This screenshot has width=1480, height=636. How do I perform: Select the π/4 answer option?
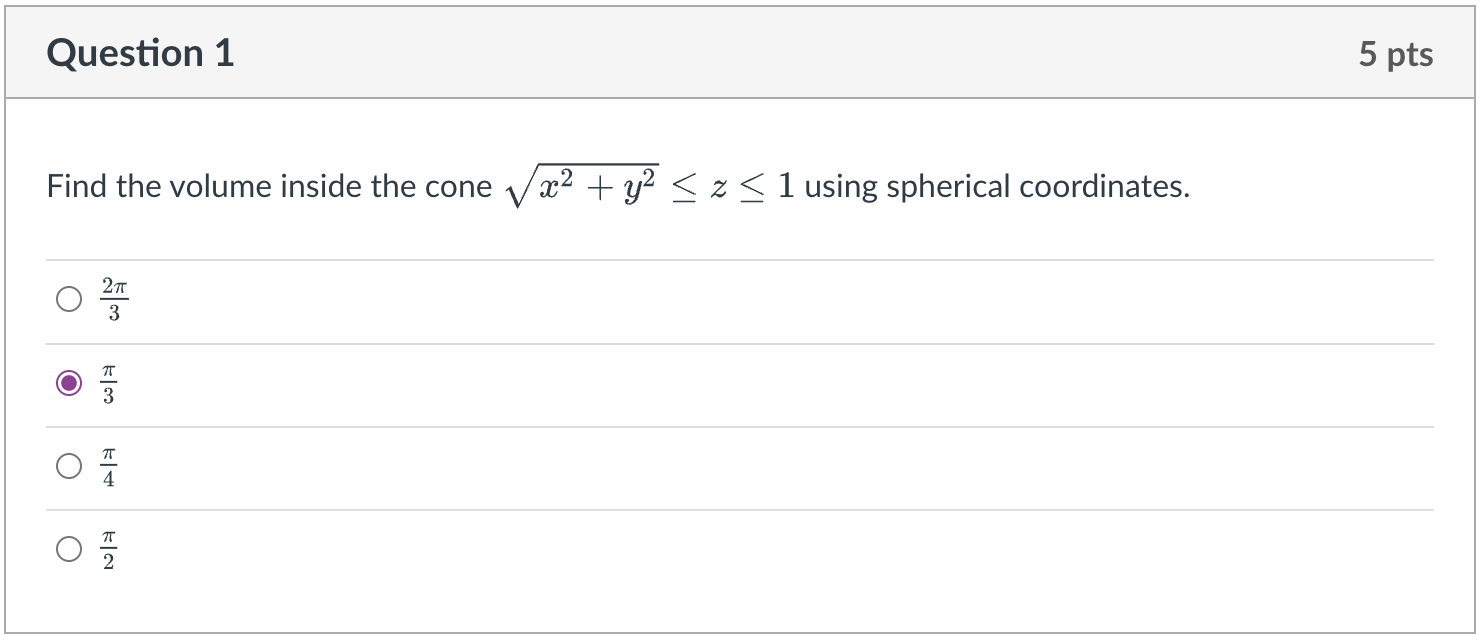coord(68,464)
